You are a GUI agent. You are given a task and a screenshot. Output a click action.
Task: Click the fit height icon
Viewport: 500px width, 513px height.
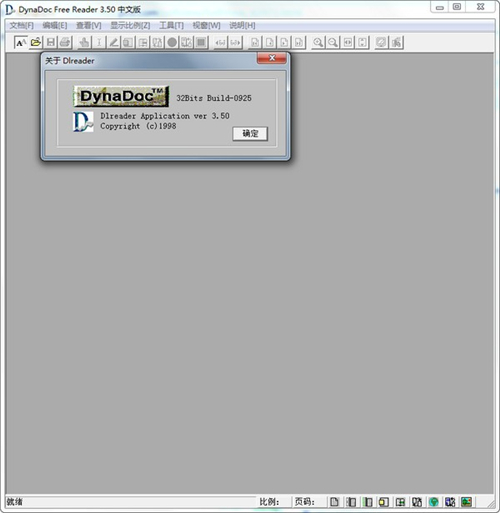pos(362,43)
